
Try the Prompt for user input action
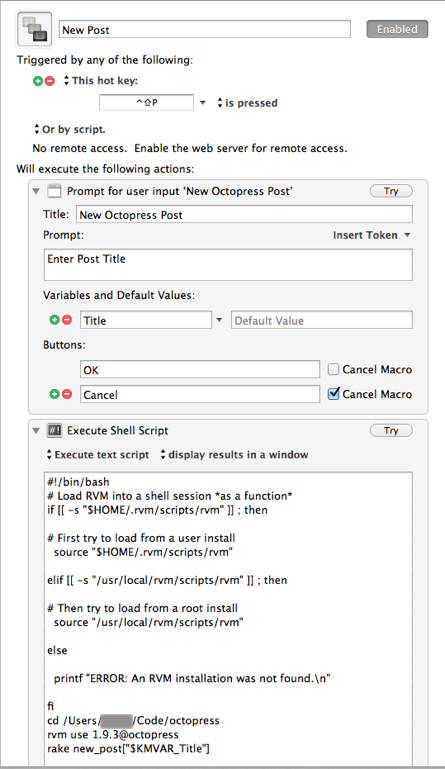coord(391,191)
